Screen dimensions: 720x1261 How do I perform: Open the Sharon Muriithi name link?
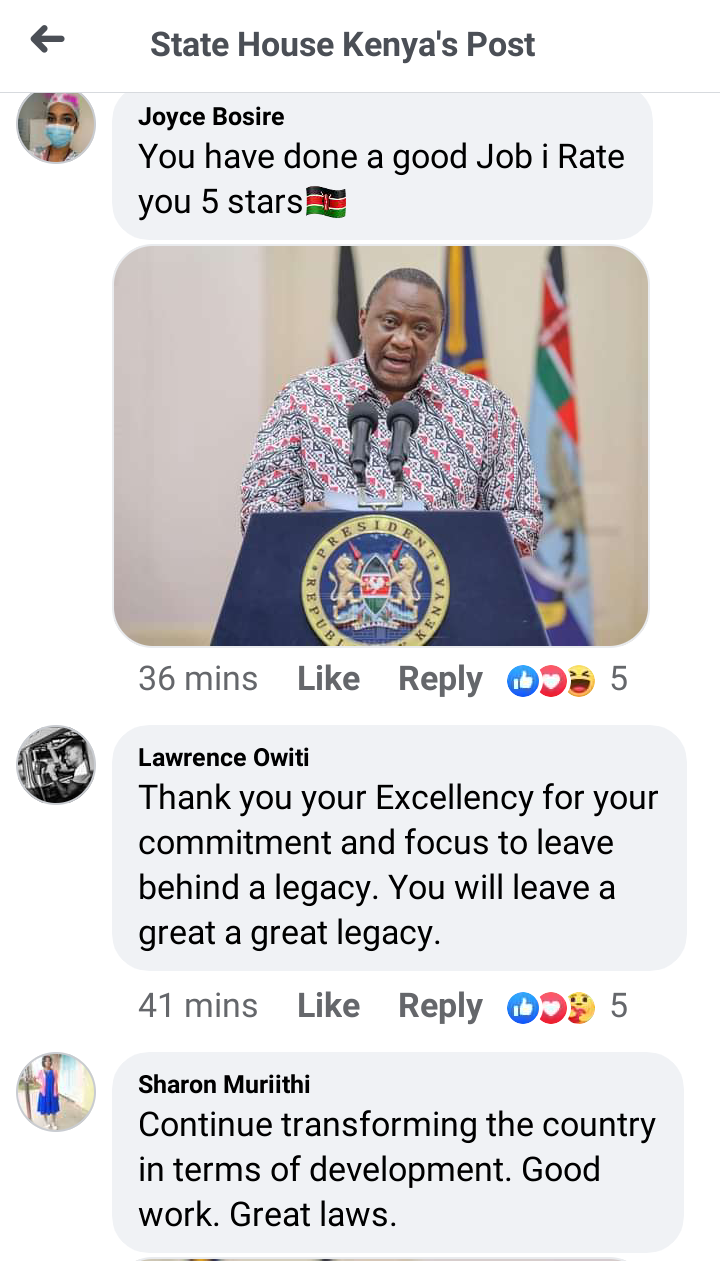[224, 1085]
